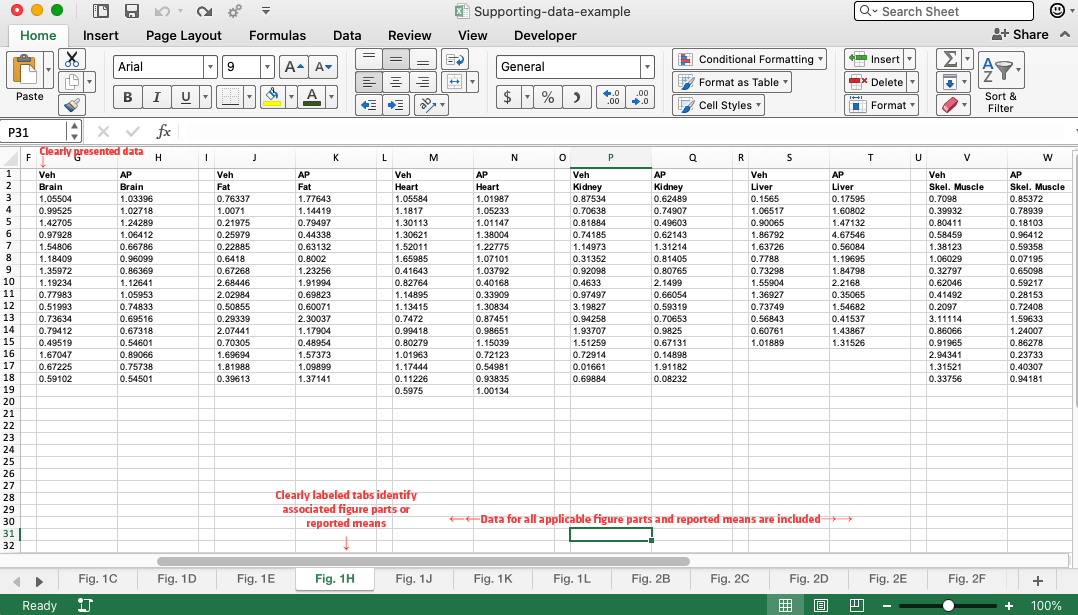Set bottom vertical alignment
Image resolution: width=1078 pixels, height=615 pixels.
423,59
